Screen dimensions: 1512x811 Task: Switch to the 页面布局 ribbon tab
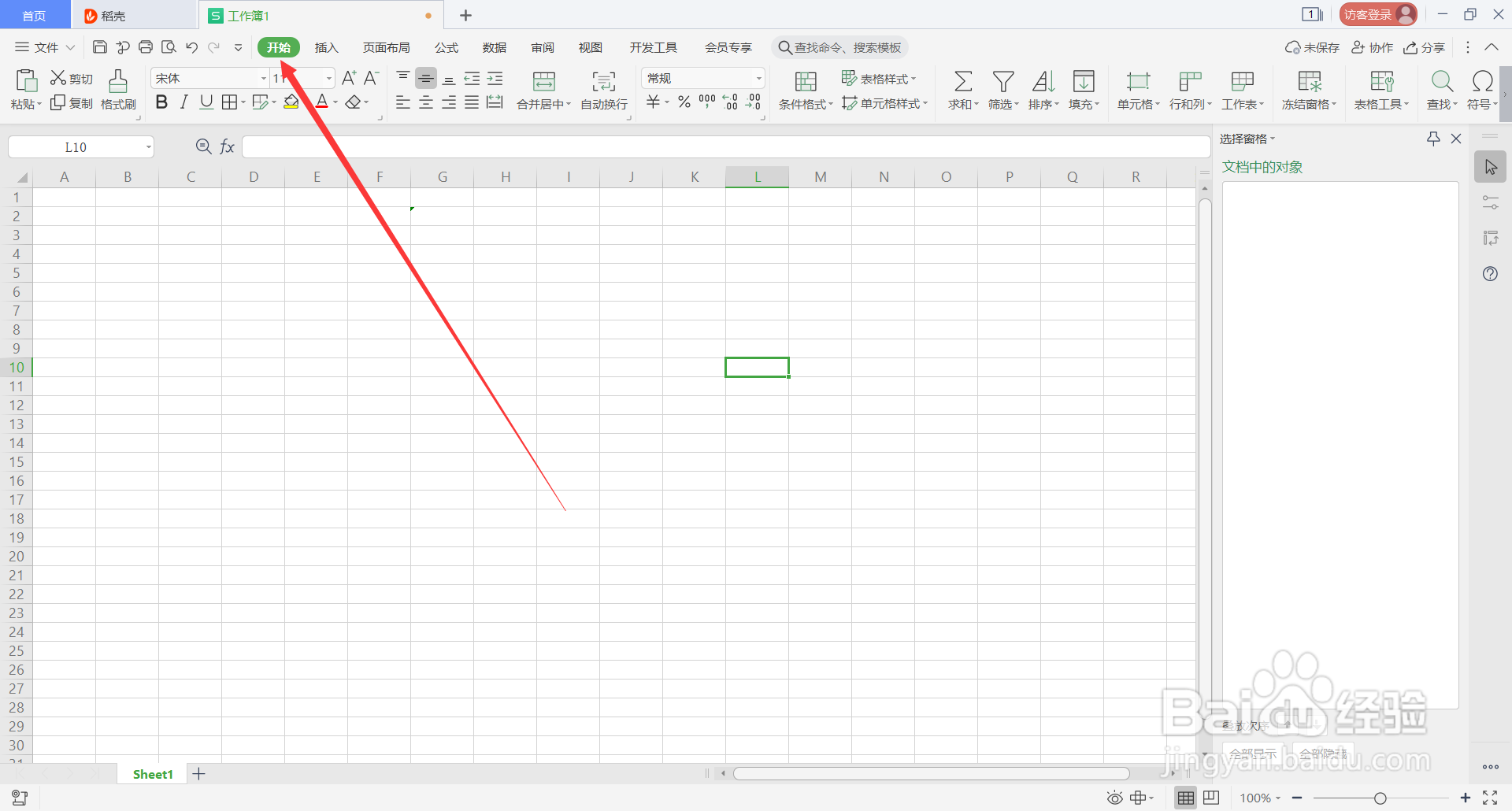coord(386,47)
